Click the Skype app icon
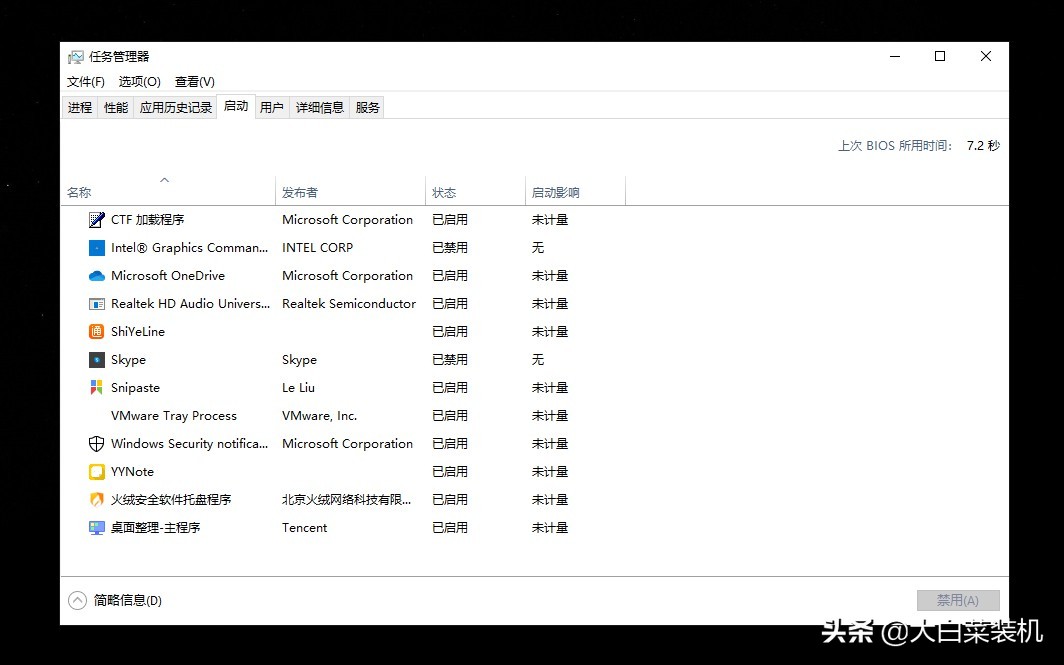Screen dimensions: 1064x665 click(x=96, y=360)
